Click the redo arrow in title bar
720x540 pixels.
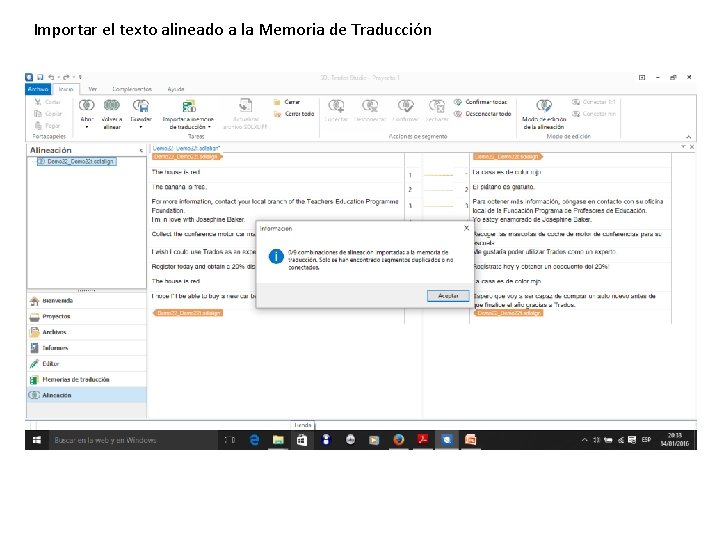tap(67, 77)
